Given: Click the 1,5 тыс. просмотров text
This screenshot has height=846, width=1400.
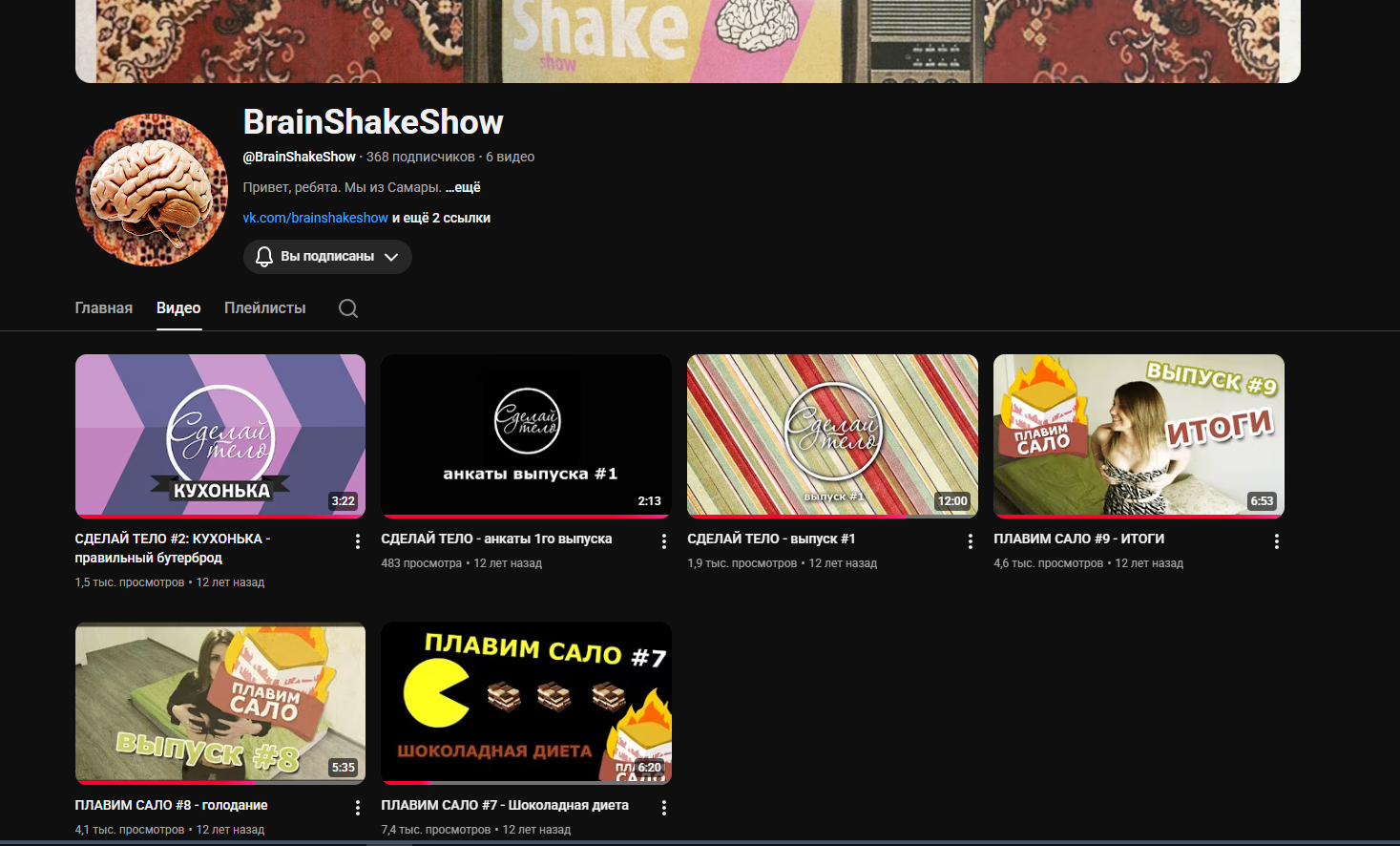Looking at the screenshot, I should pos(130,582).
